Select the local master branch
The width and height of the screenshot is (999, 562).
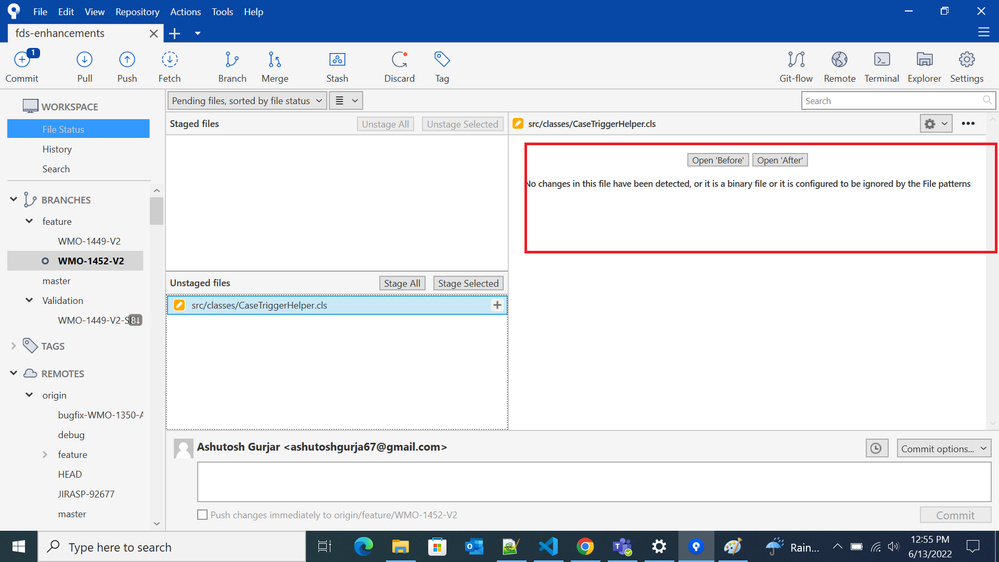point(56,280)
